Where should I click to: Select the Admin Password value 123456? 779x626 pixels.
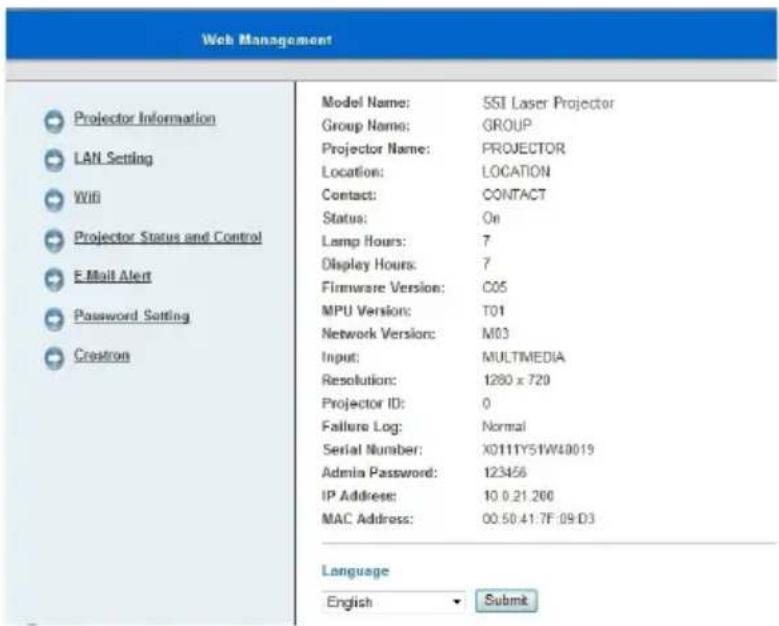505,472
